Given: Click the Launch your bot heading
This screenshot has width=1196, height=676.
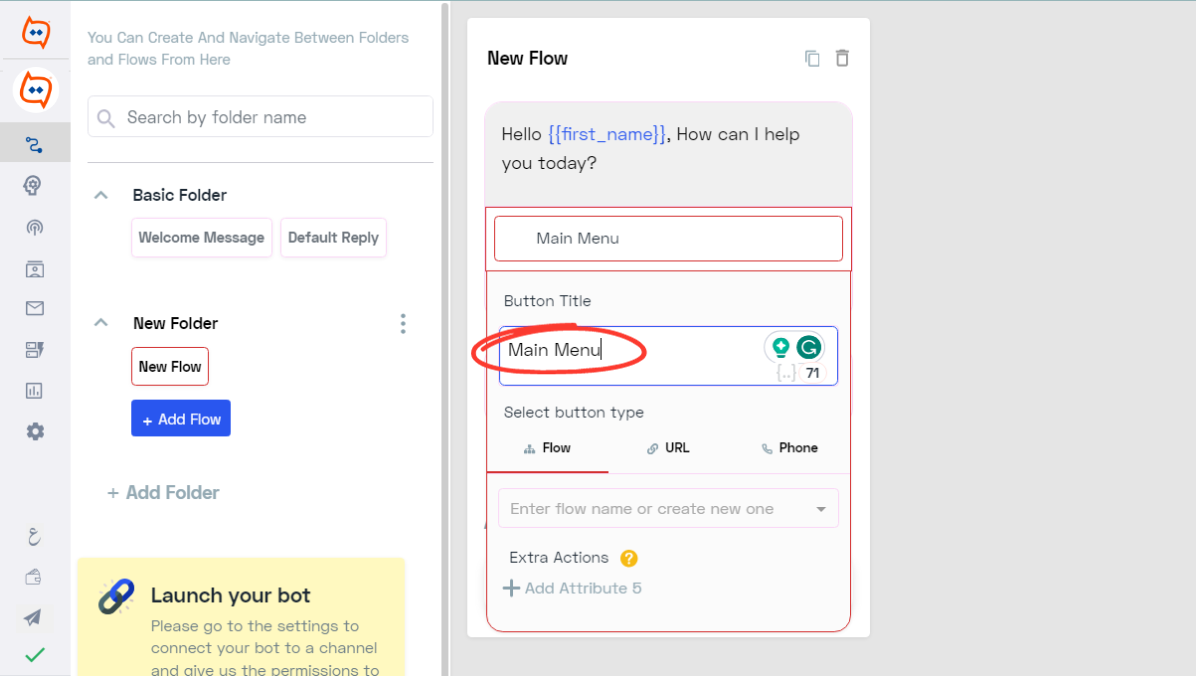Looking at the screenshot, I should click(230, 595).
